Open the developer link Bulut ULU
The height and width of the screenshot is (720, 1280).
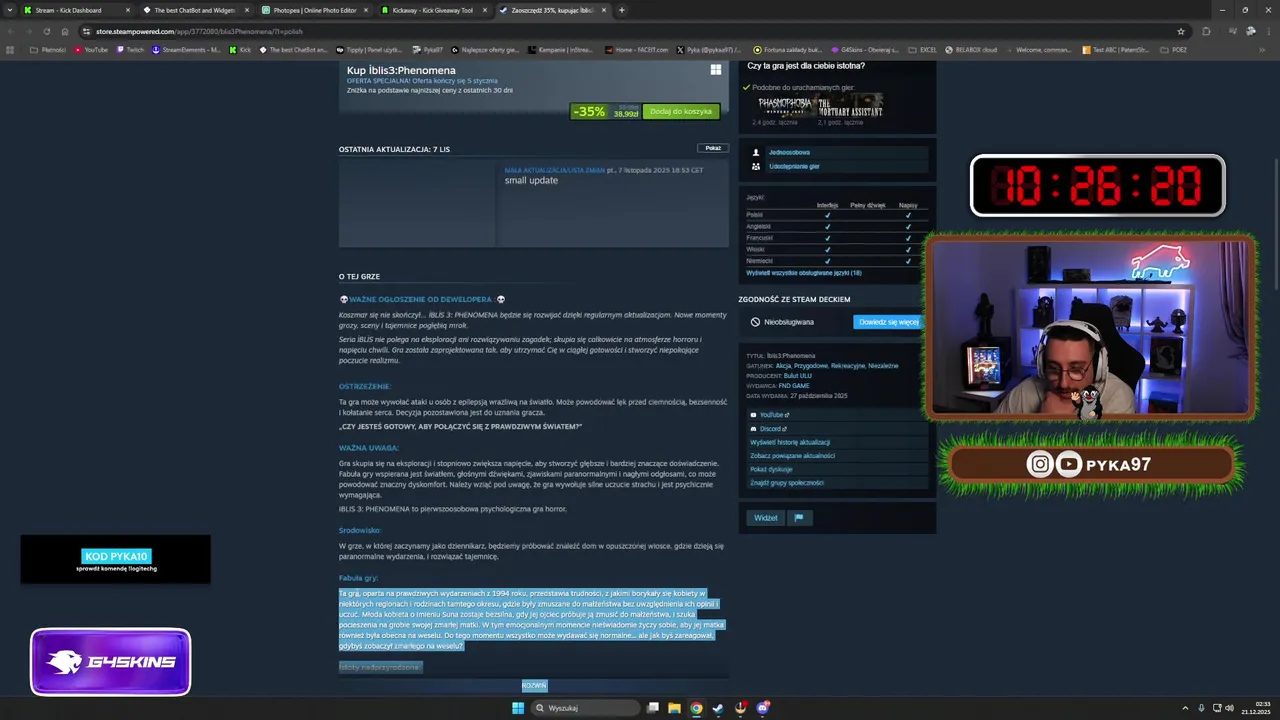point(798,376)
